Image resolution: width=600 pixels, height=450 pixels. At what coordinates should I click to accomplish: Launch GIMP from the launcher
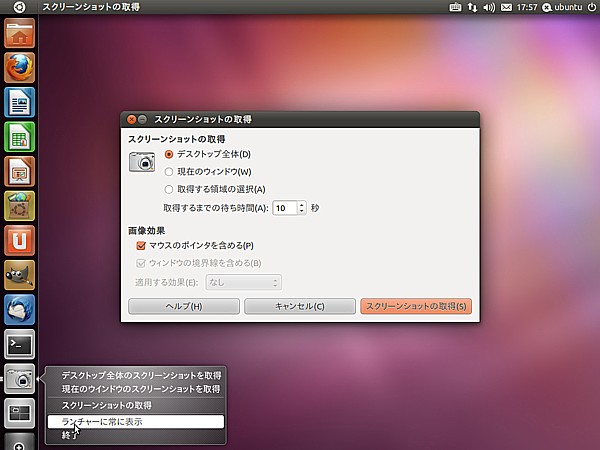point(20,275)
